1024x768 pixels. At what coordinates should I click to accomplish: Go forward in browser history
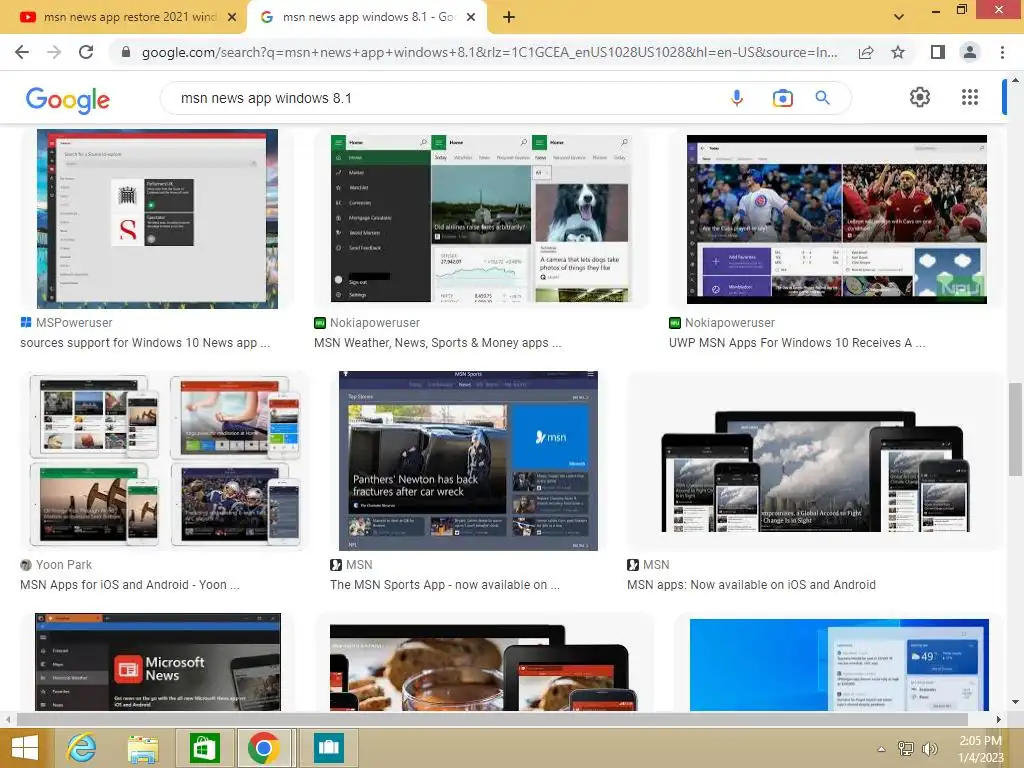(54, 52)
